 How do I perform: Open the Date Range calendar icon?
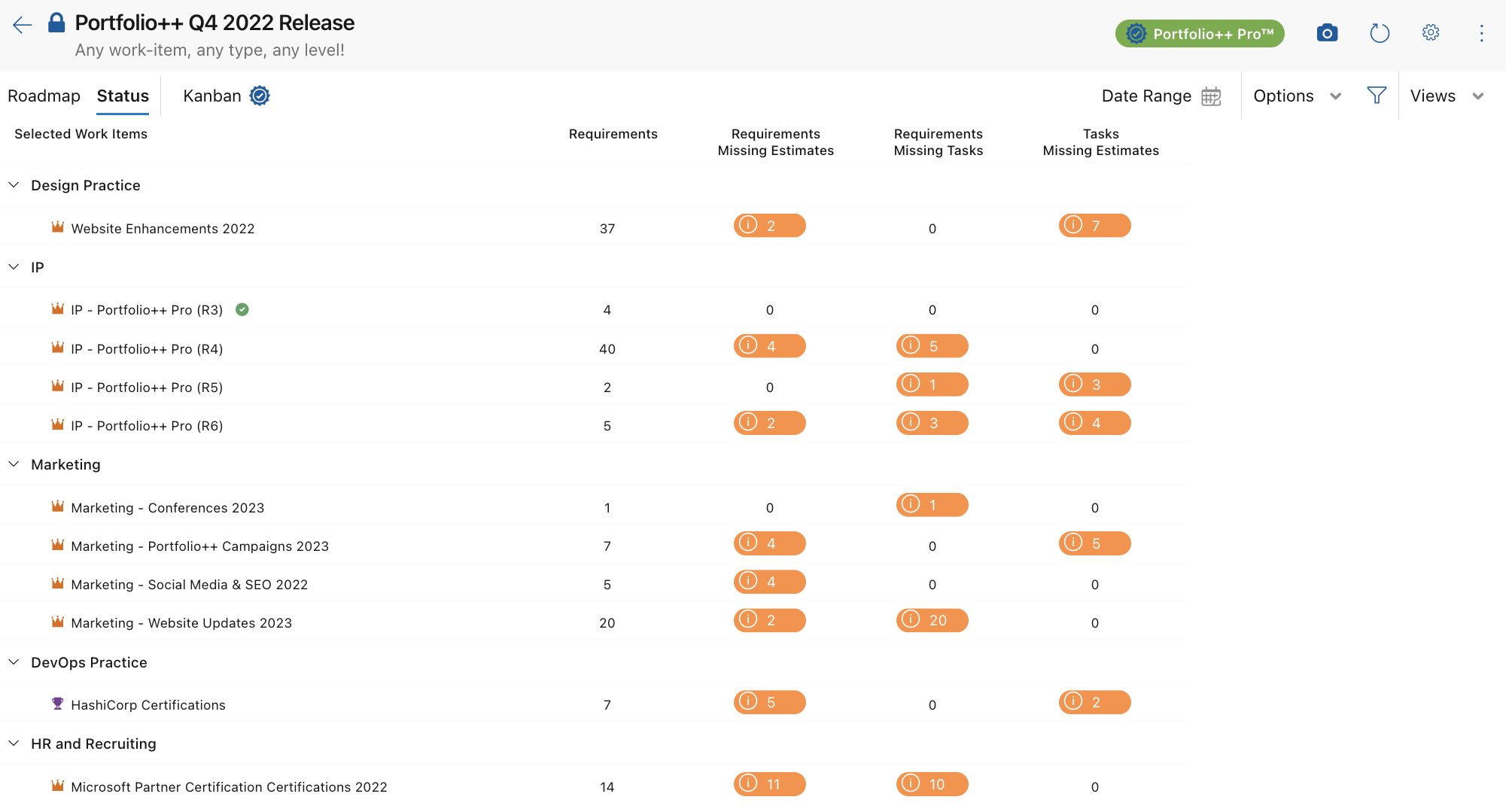(1211, 96)
